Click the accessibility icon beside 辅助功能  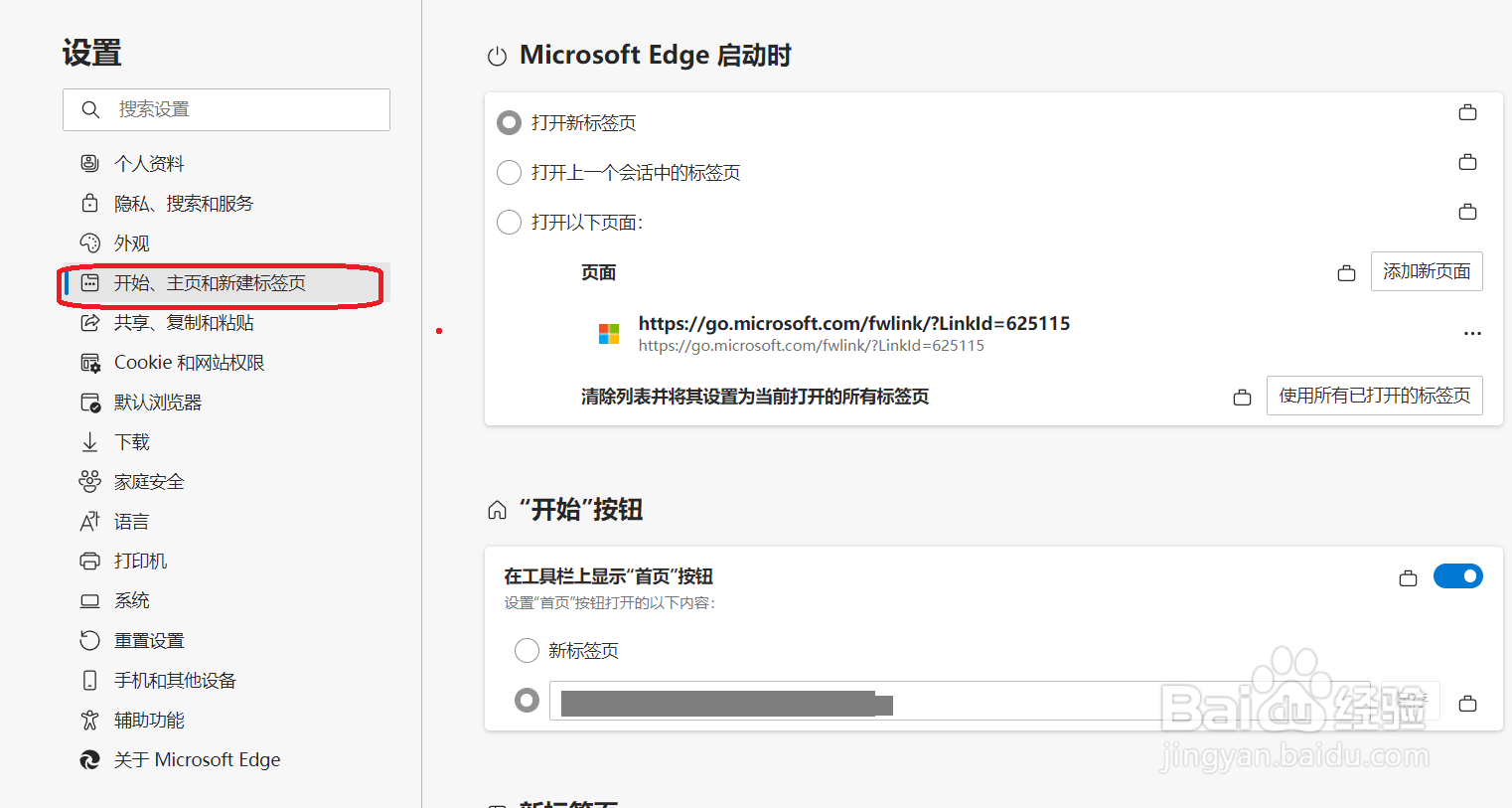click(x=89, y=720)
